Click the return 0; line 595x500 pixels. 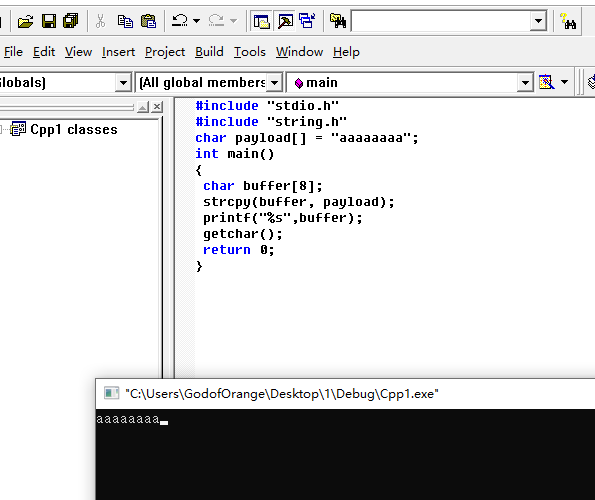point(238,250)
